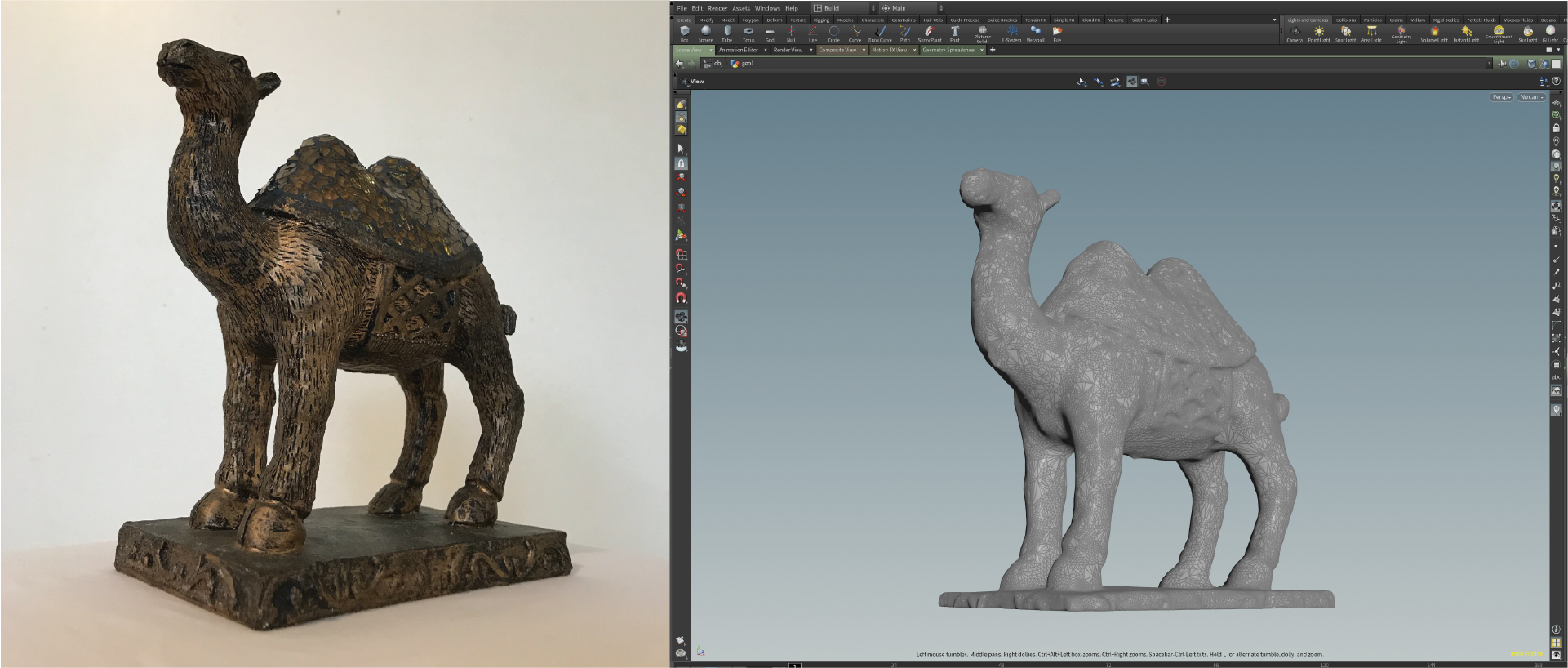Add a Tube primitive from shelf

pos(726,33)
